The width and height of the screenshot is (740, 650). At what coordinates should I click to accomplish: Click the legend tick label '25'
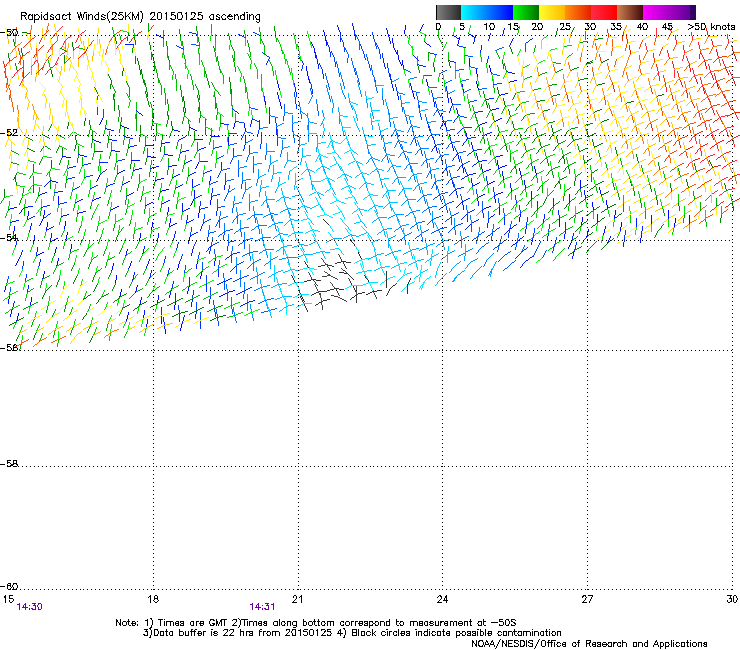click(565, 27)
